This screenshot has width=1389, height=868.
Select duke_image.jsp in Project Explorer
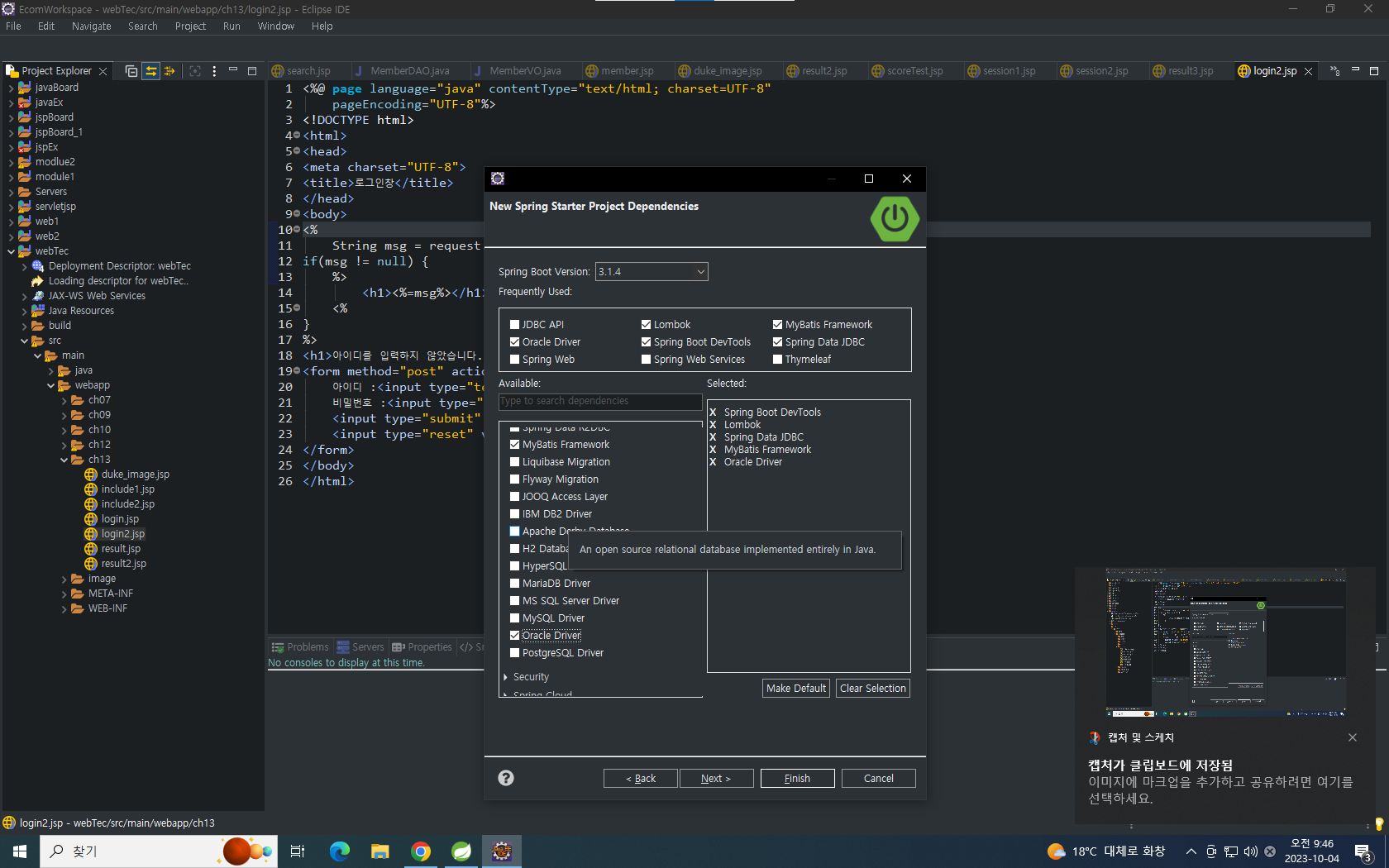135,475
